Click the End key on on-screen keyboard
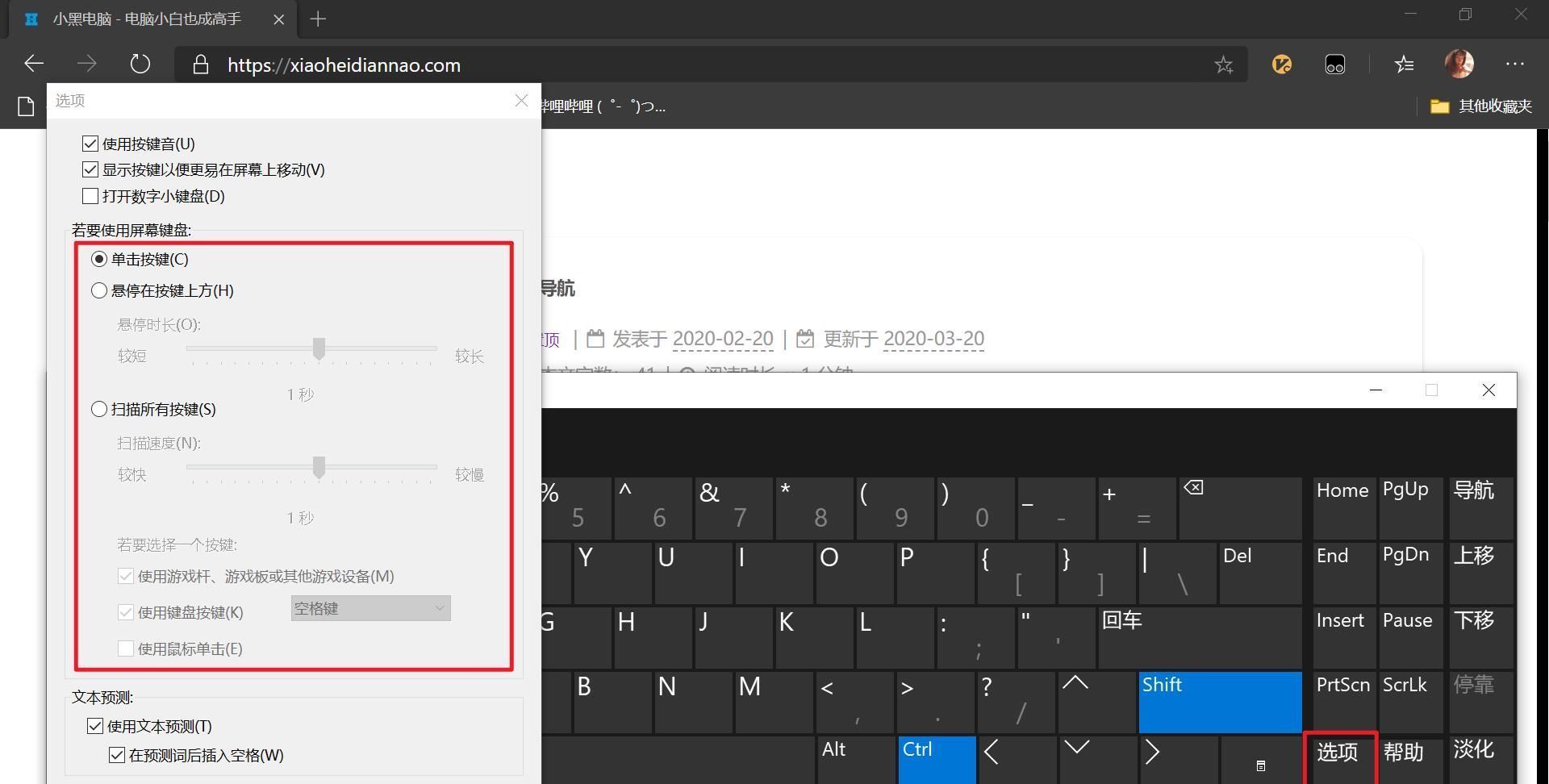The width and height of the screenshot is (1549, 784). click(x=1344, y=573)
